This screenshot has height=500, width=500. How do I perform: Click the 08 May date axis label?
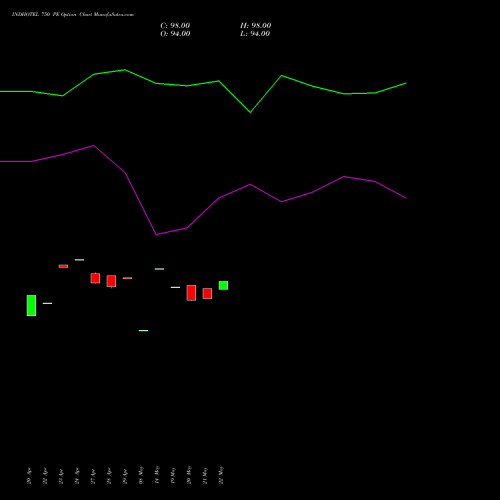click(141, 475)
